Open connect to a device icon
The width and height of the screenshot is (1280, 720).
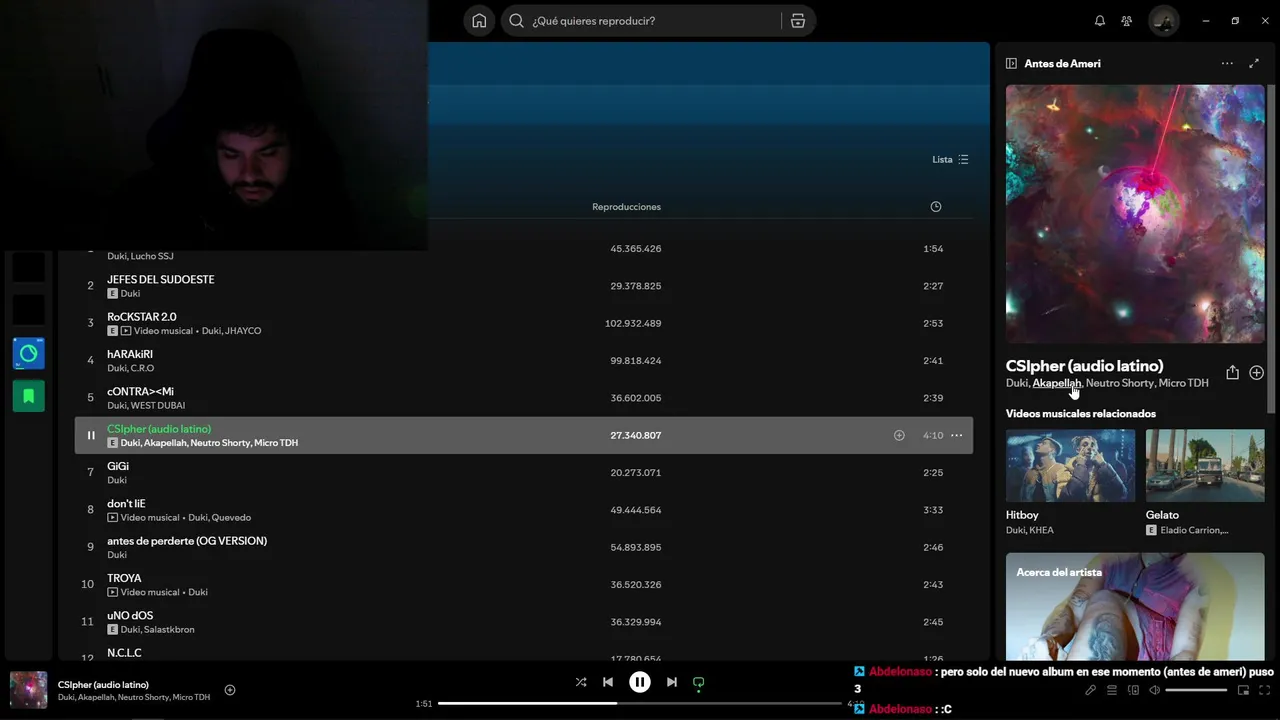(x=1134, y=690)
